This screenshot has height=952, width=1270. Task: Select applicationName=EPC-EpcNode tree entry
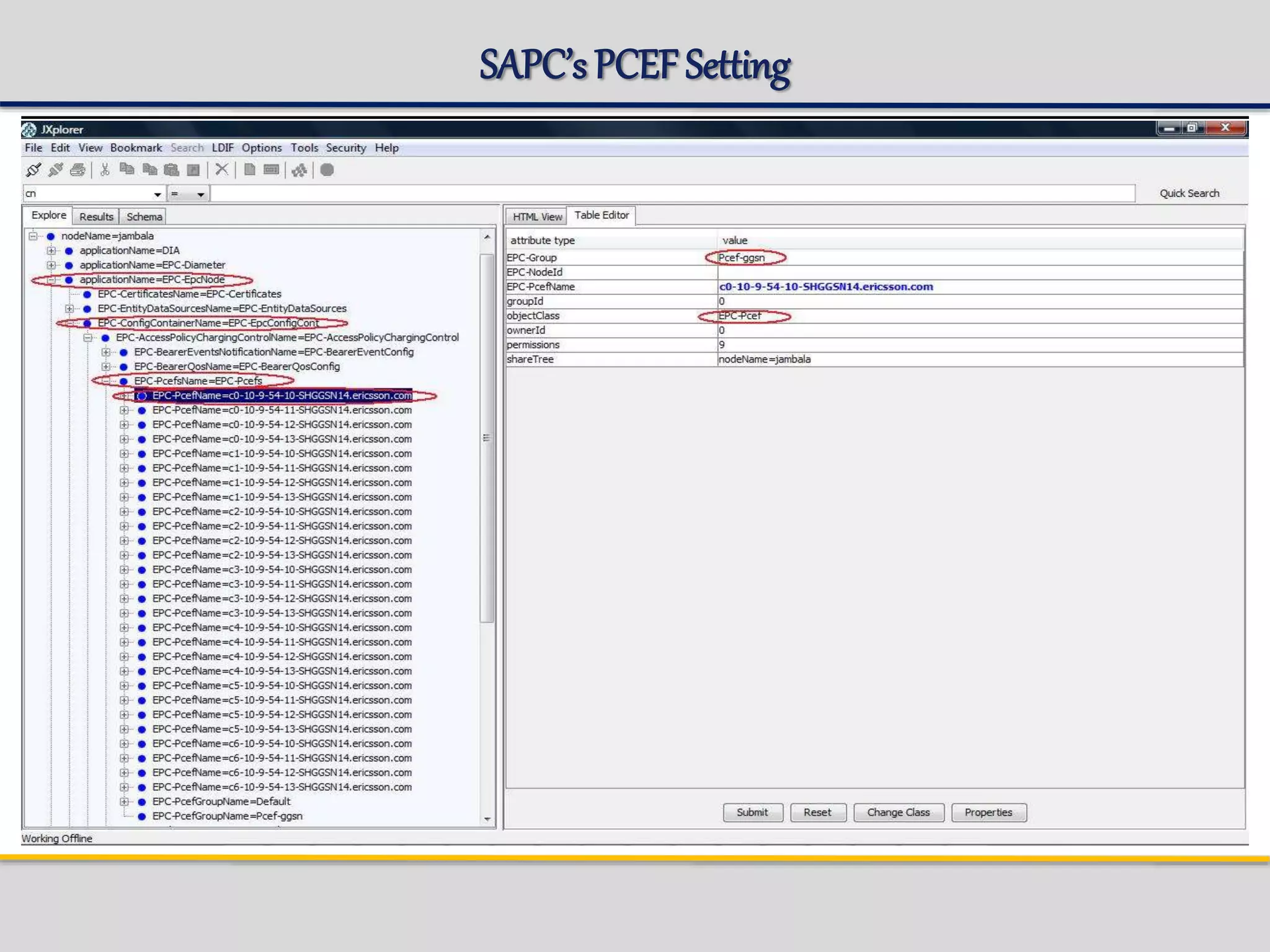pos(152,280)
